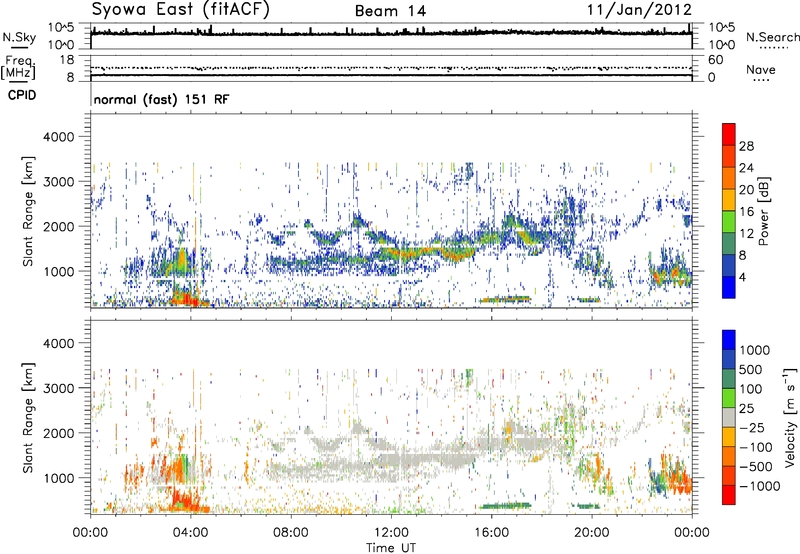This screenshot has height=554, width=800.
Task: Click the "N.Search" legend label
Action: tap(772, 37)
